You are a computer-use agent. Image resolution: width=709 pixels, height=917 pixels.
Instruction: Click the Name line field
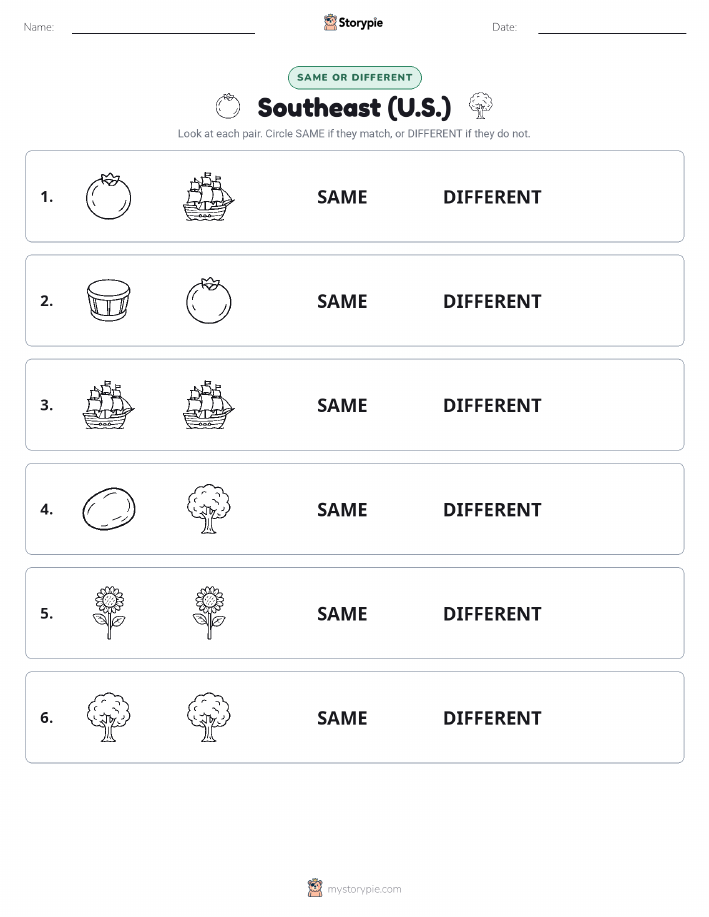click(163, 27)
